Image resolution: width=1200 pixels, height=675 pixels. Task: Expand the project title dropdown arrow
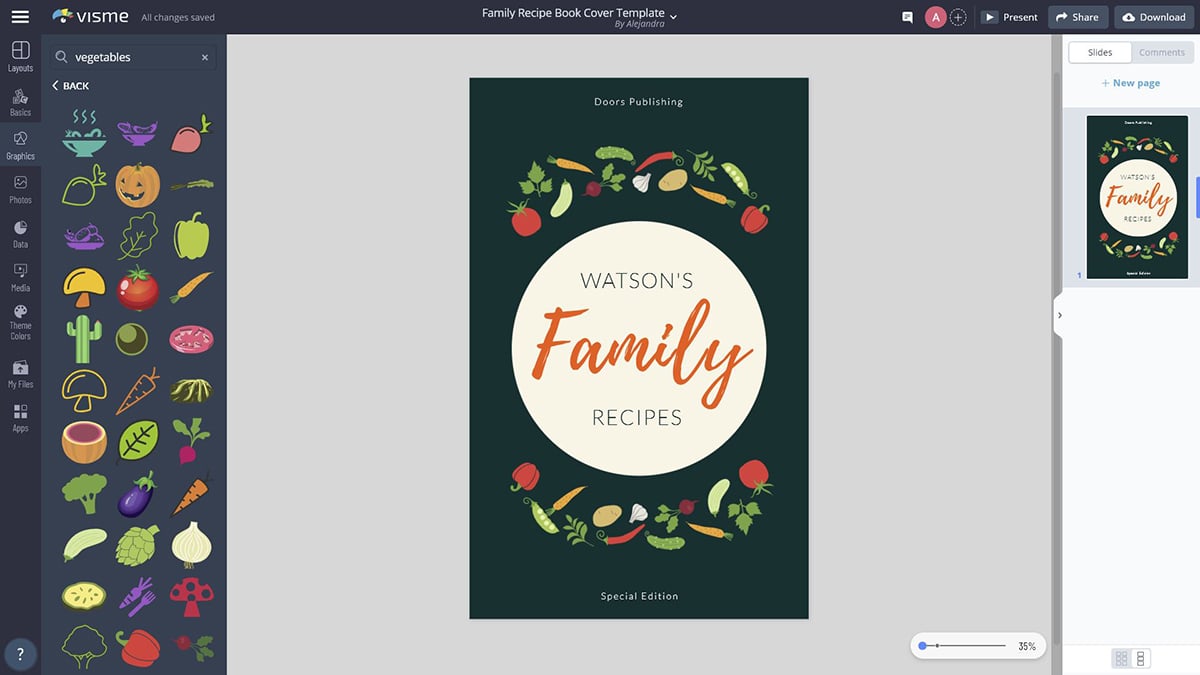tap(673, 16)
